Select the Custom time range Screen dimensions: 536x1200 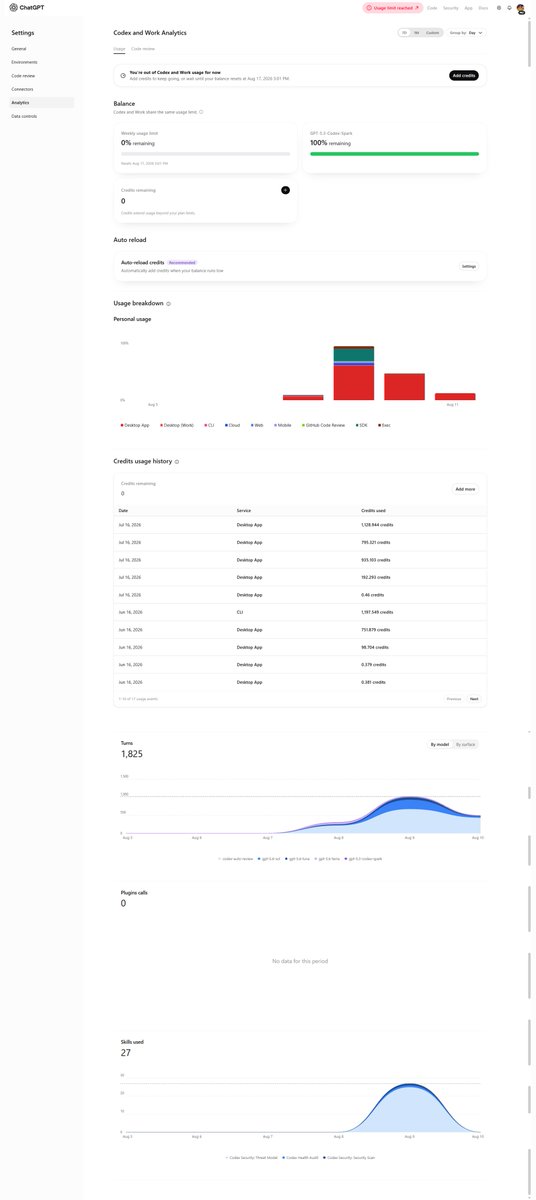(x=432, y=33)
